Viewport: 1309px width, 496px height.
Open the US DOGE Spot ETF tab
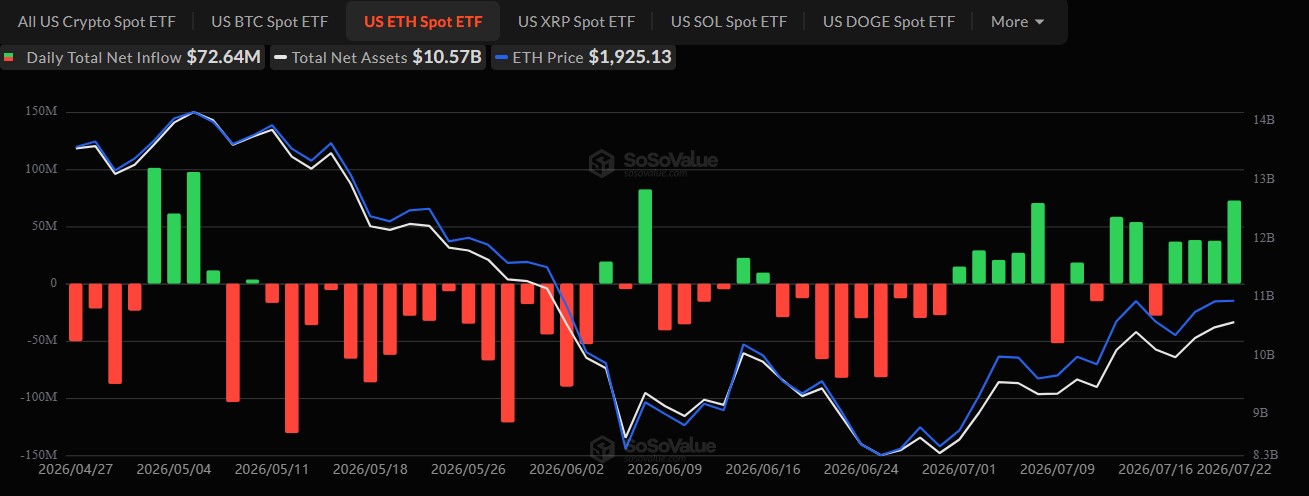[x=888, y=21]
